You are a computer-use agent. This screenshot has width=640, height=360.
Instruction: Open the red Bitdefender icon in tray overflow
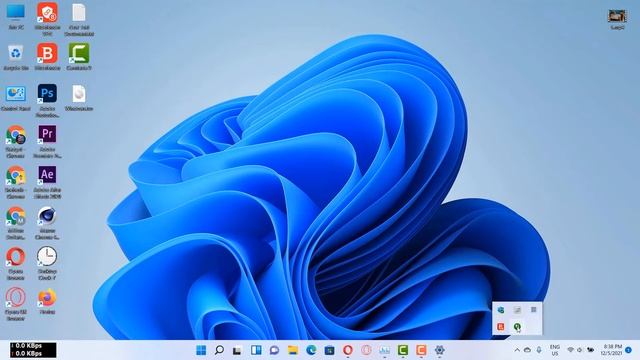point(501,327)
